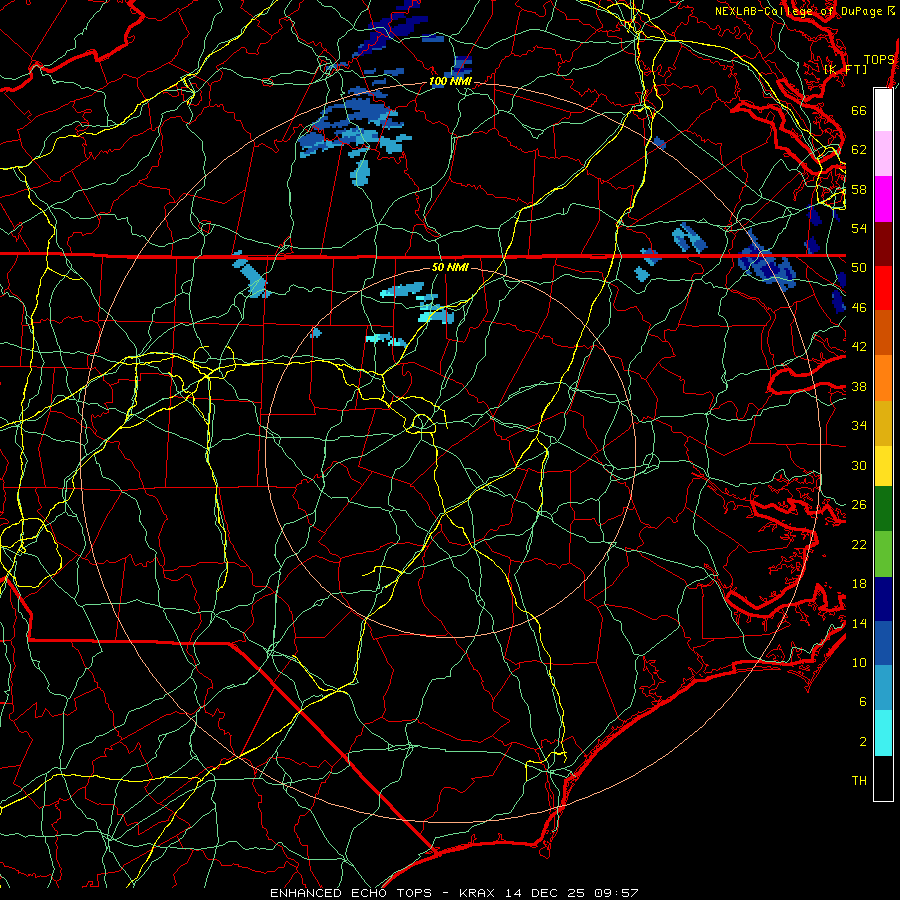Click the "2" legend value
Screen dimensions: 900x900
[x=863, y=742]
